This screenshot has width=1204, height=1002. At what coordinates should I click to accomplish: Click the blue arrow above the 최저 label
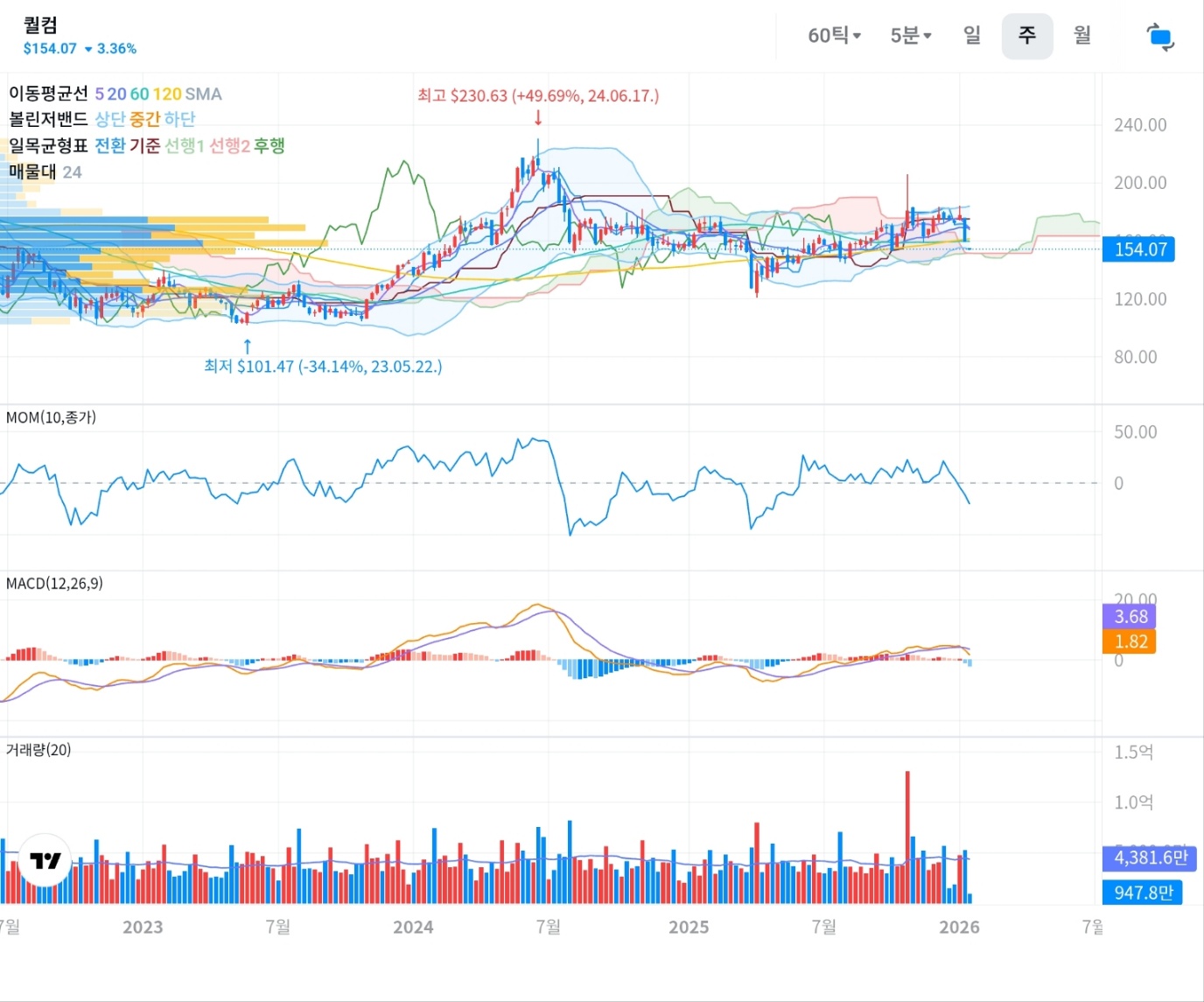tap(248, 346)
